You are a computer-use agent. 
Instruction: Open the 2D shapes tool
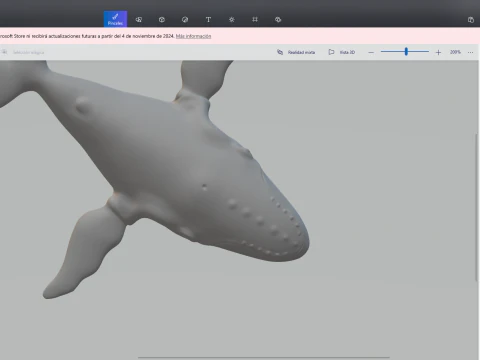coord(139,20)
